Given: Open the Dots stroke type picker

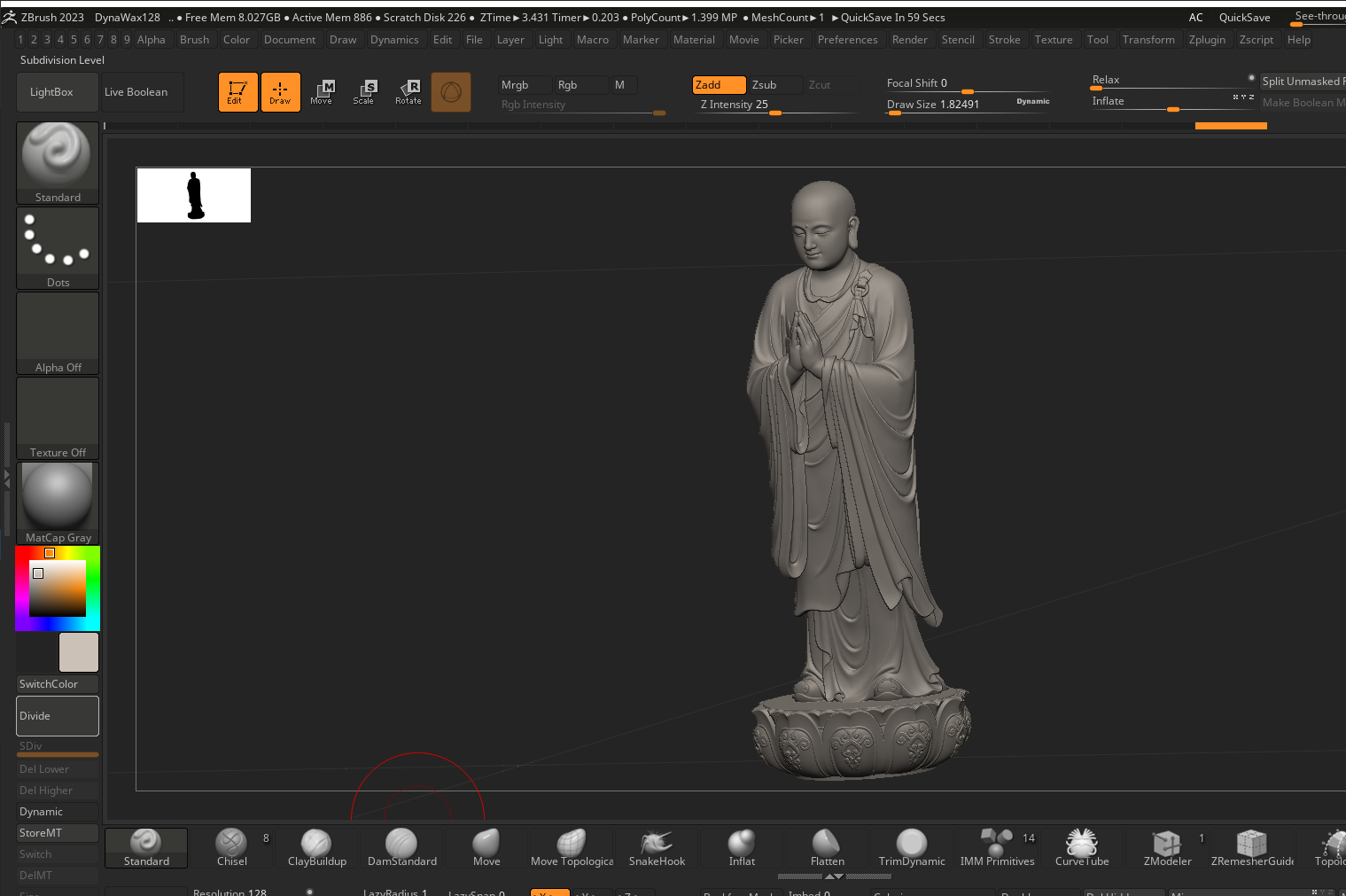Looking at the screenshot, I should click(58, 248).
